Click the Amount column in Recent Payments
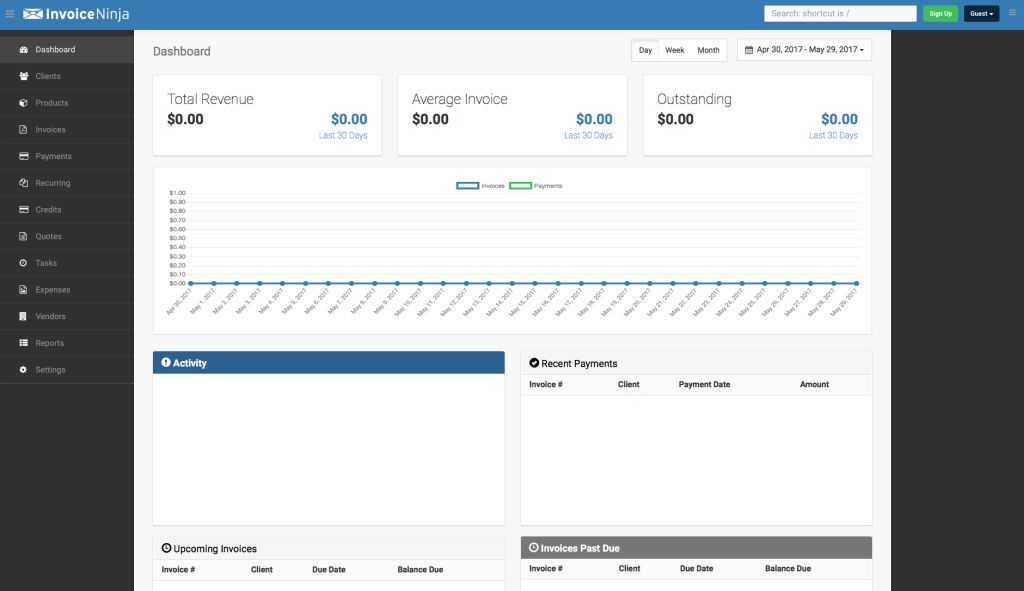The height and width of the screenshot is (591, 1024). click(814, 385)
